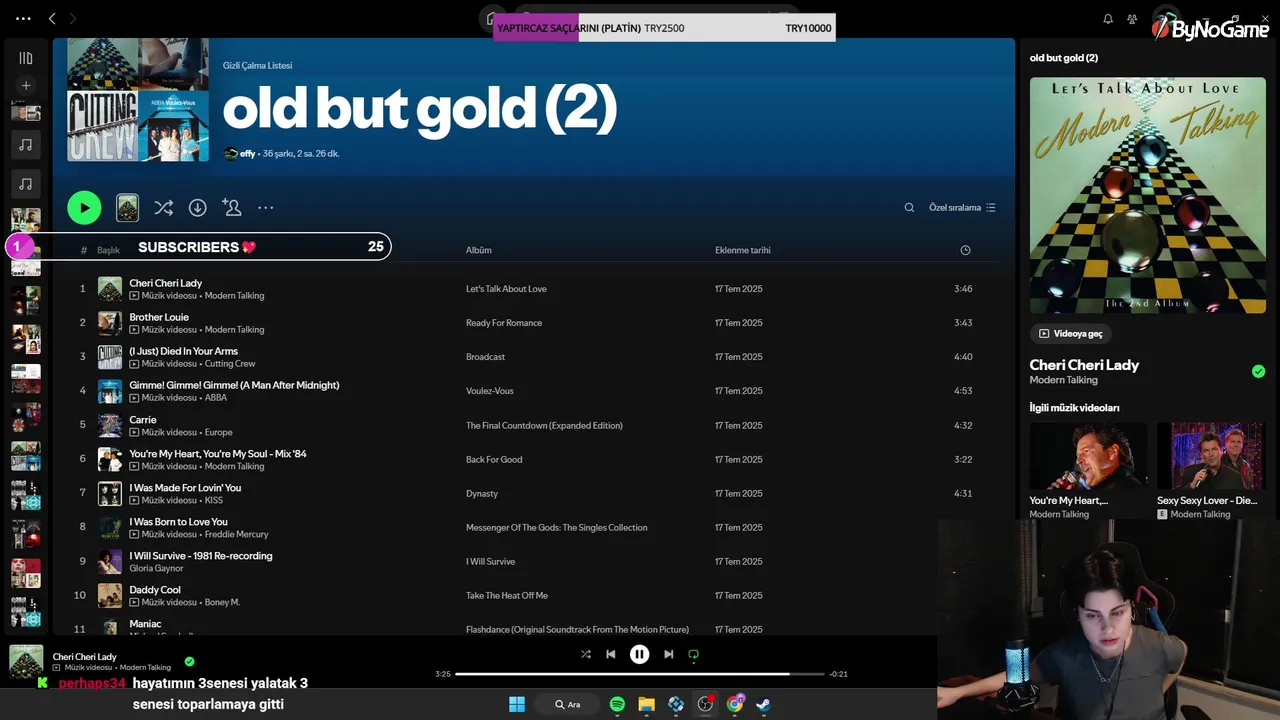The width and height of the screenshot is (1280, 720).
Task: Open the Freddie Mercury artist link
Action: (237, 534)
